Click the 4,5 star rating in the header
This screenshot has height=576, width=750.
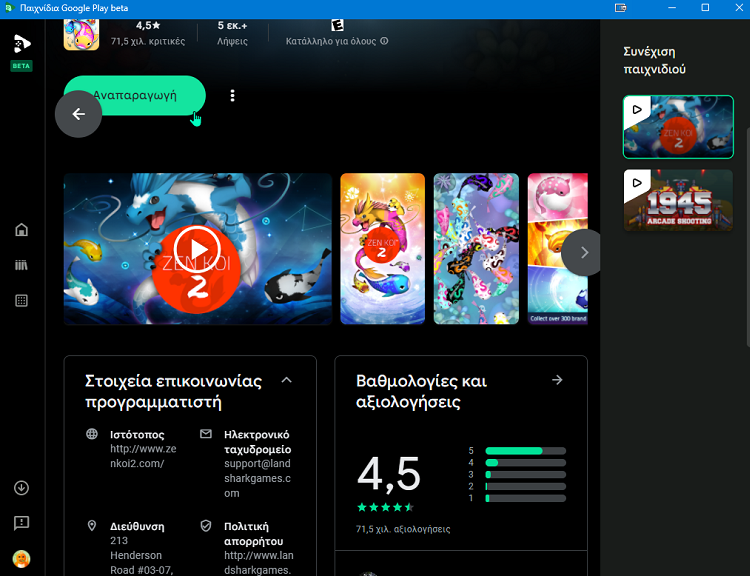click(x=148, y=25)
